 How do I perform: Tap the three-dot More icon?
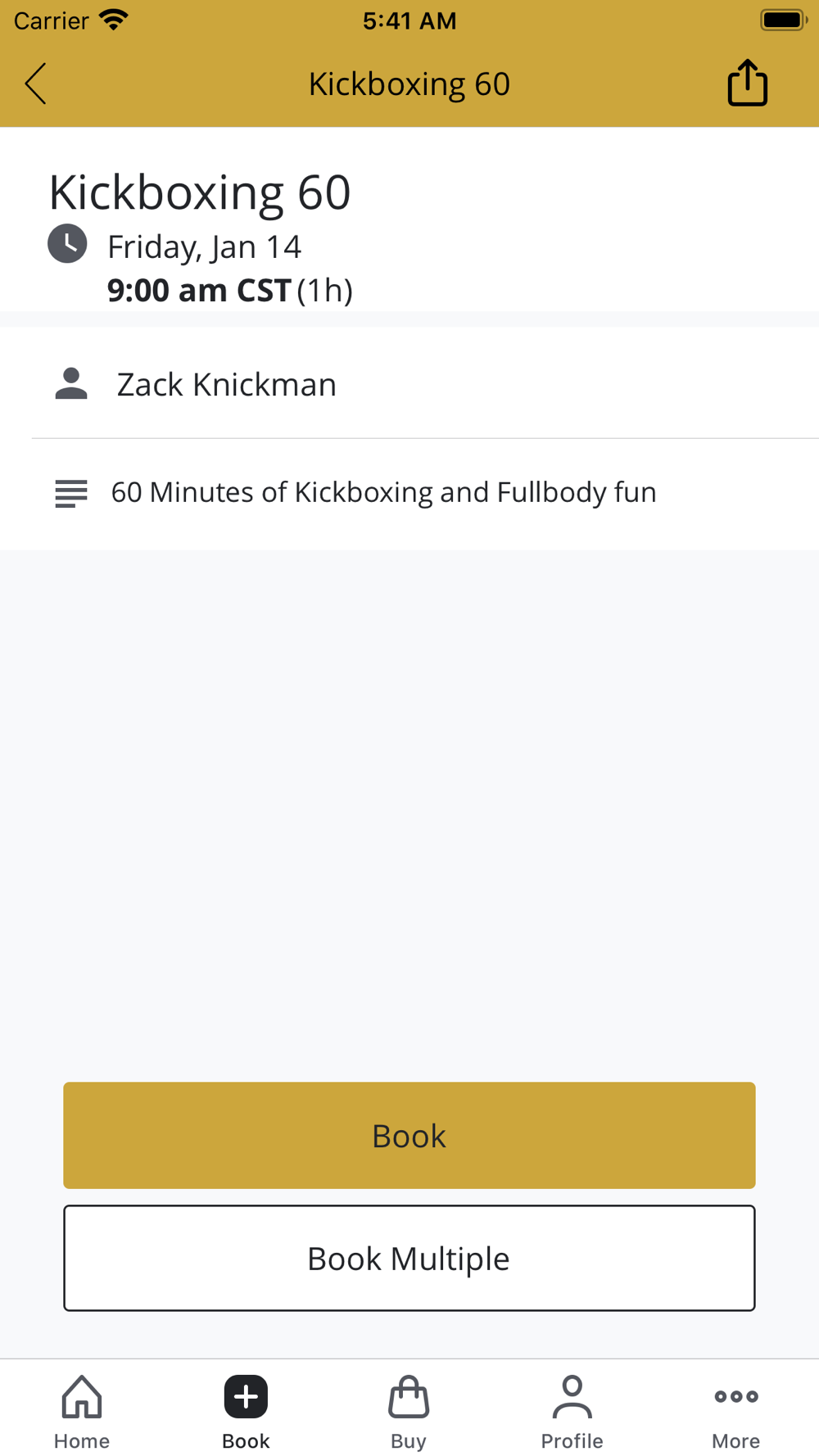point(735,1396)
